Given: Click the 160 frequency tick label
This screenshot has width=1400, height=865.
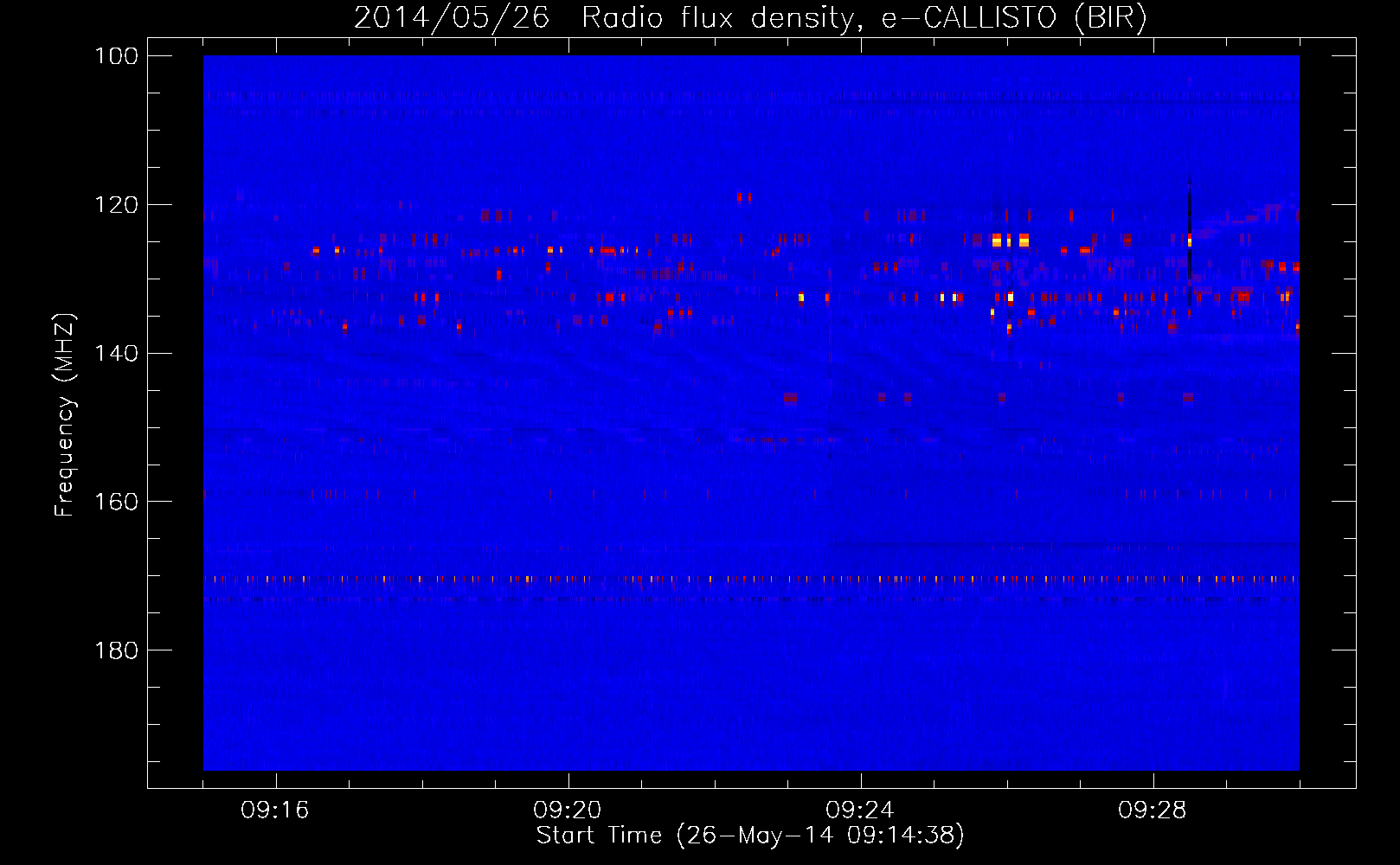Looking at the screenshot, I should tap(117, 502).
